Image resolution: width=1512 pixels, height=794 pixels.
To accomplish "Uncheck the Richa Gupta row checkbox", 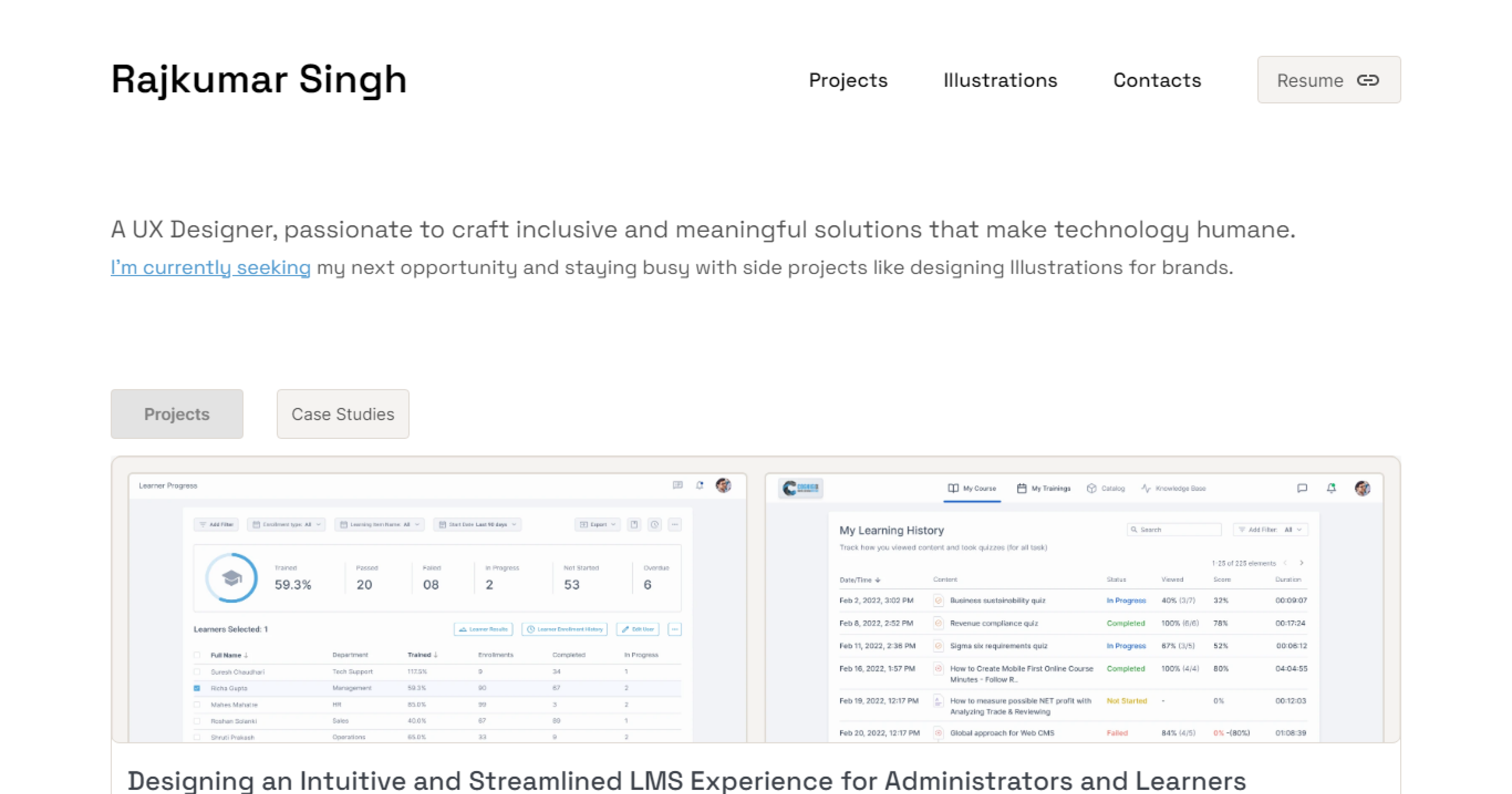I will [x=197, y=688].
